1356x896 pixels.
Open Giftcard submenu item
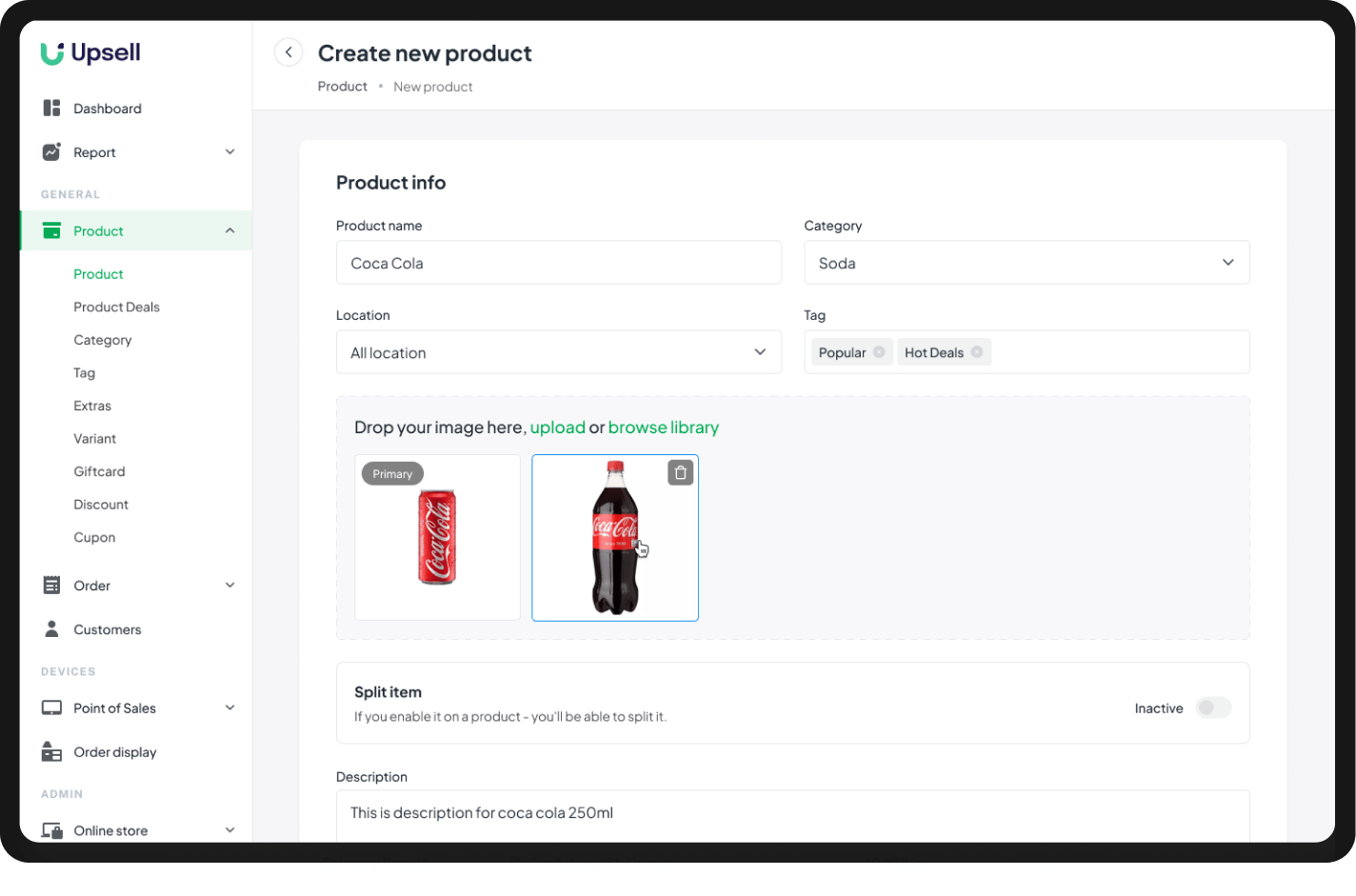click(x=99, y=471)
